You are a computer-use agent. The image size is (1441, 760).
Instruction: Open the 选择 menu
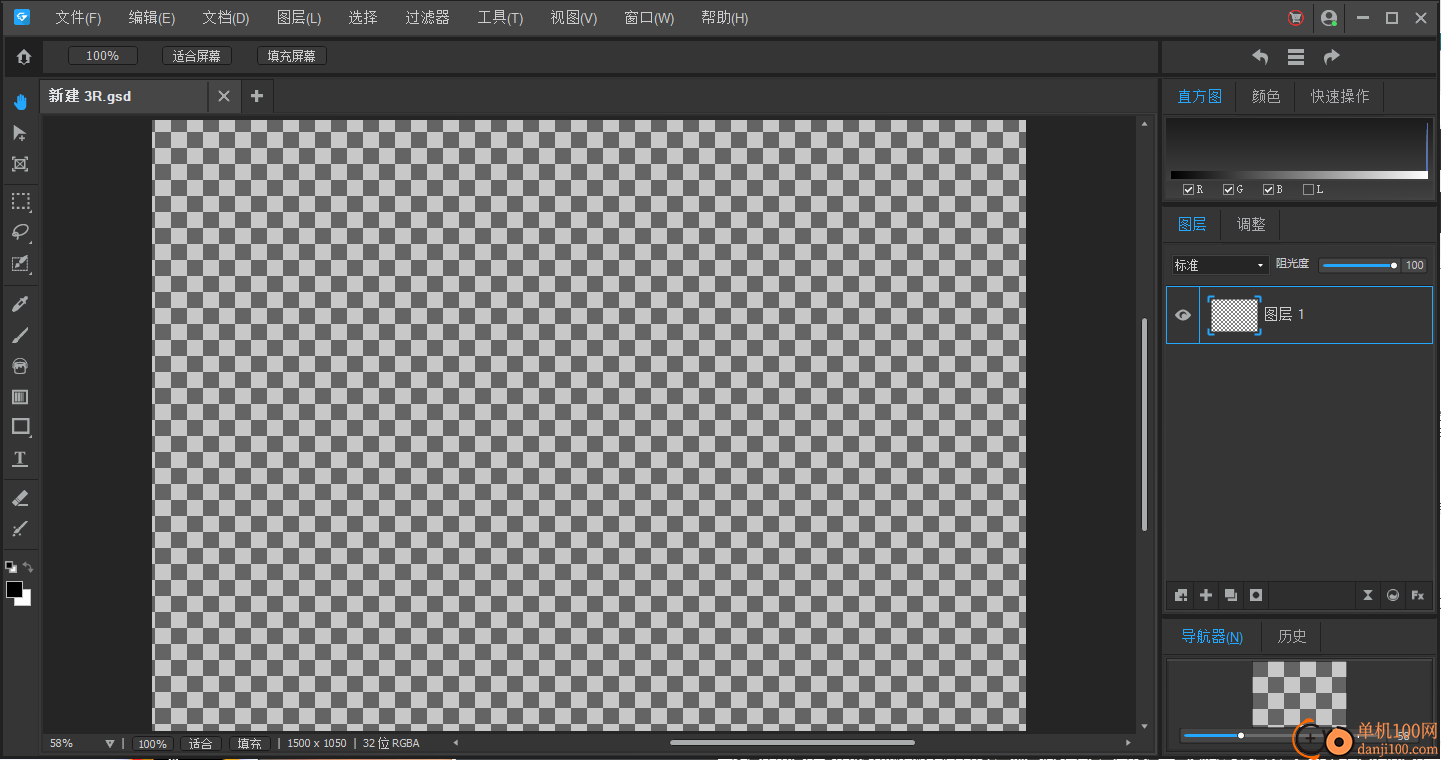363,18
